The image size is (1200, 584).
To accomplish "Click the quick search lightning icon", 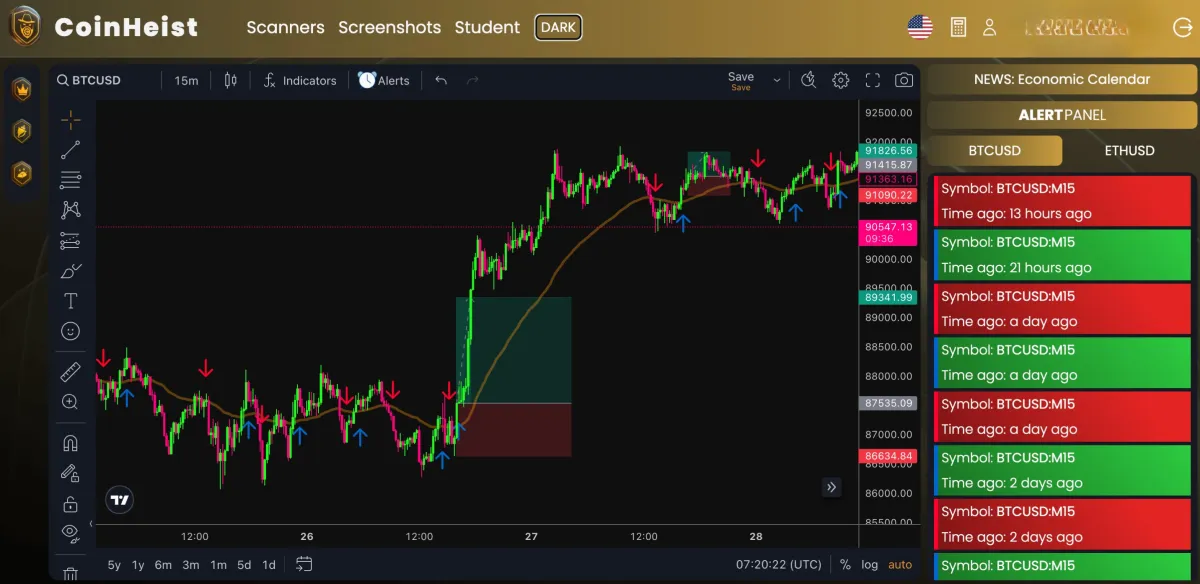I will pos(809,80).
